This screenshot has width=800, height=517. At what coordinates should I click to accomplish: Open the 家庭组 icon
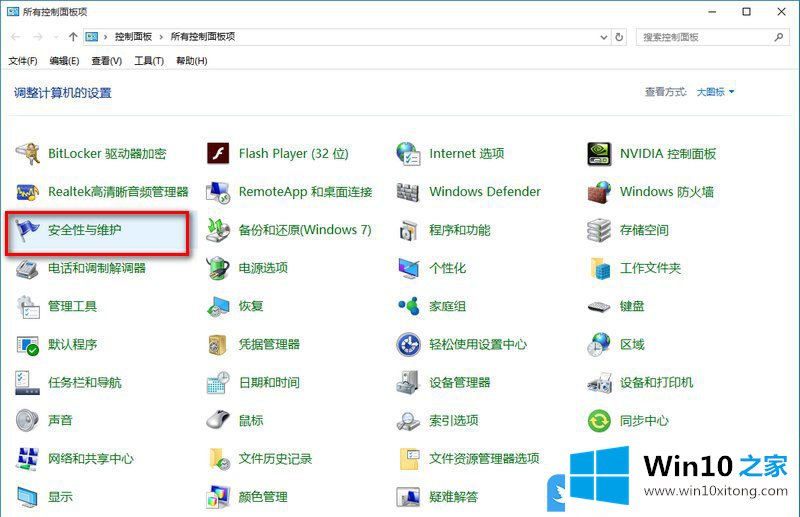[x=408, y=306]
